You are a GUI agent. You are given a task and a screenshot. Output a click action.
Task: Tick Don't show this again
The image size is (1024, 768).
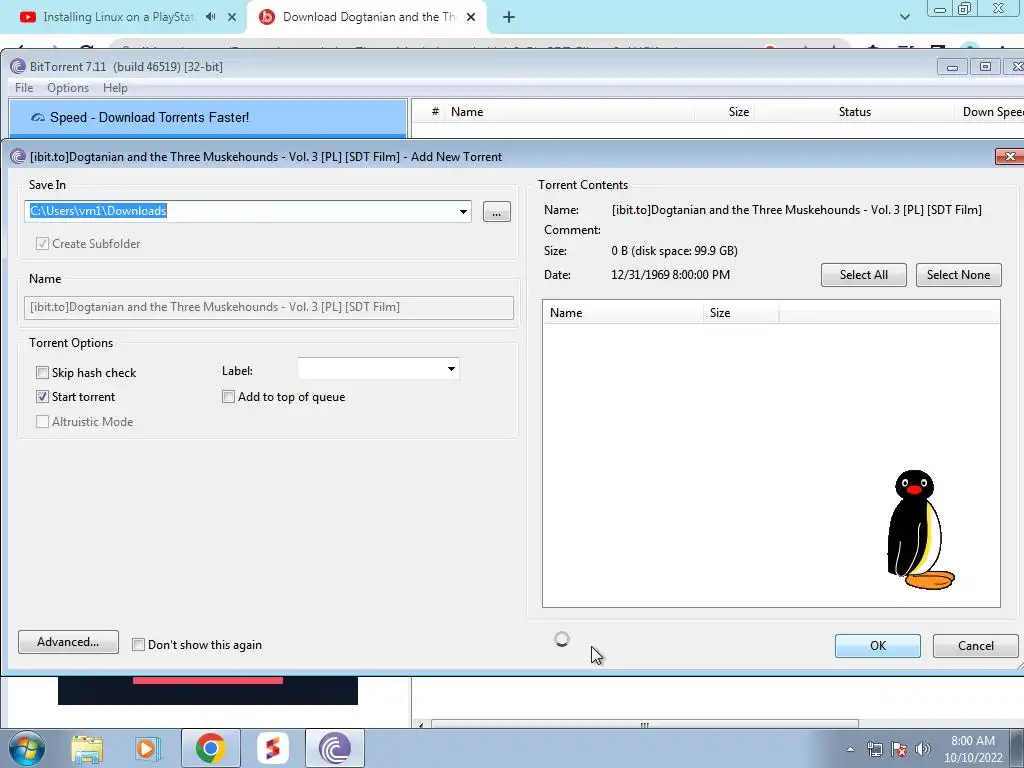click(138, 645)
